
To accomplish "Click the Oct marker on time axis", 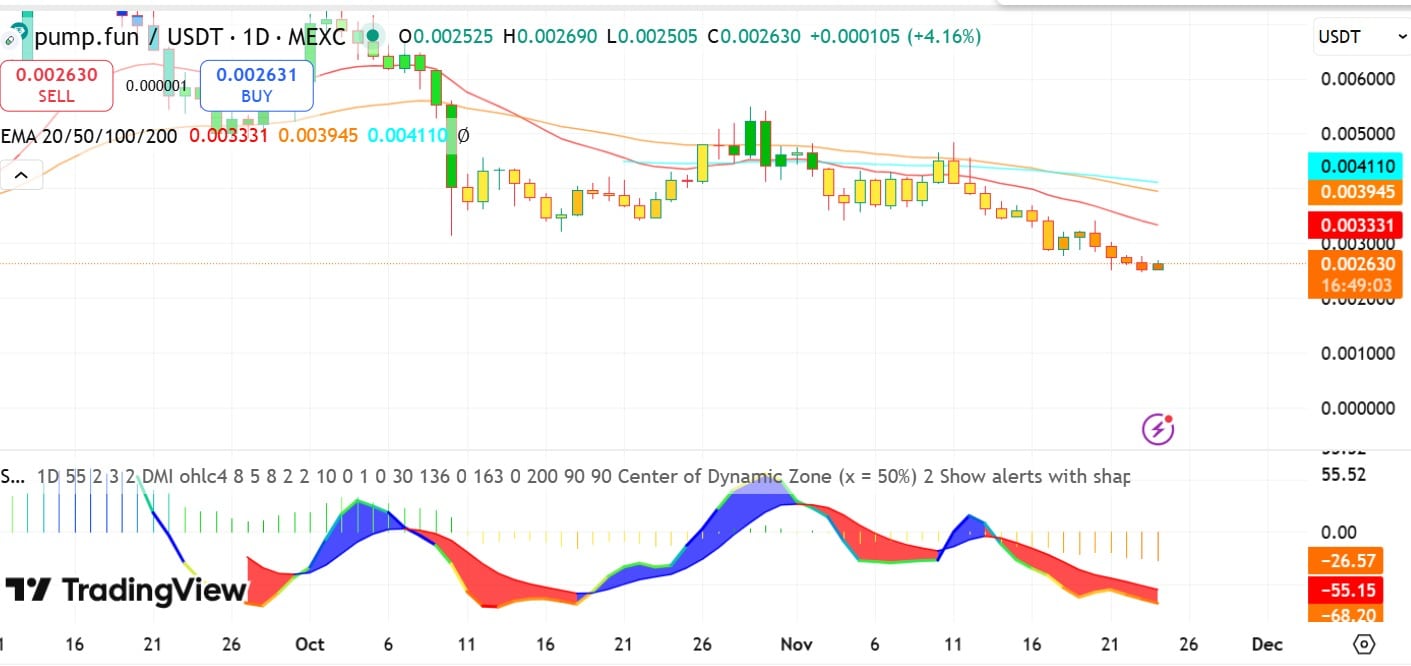I will 310,644.
